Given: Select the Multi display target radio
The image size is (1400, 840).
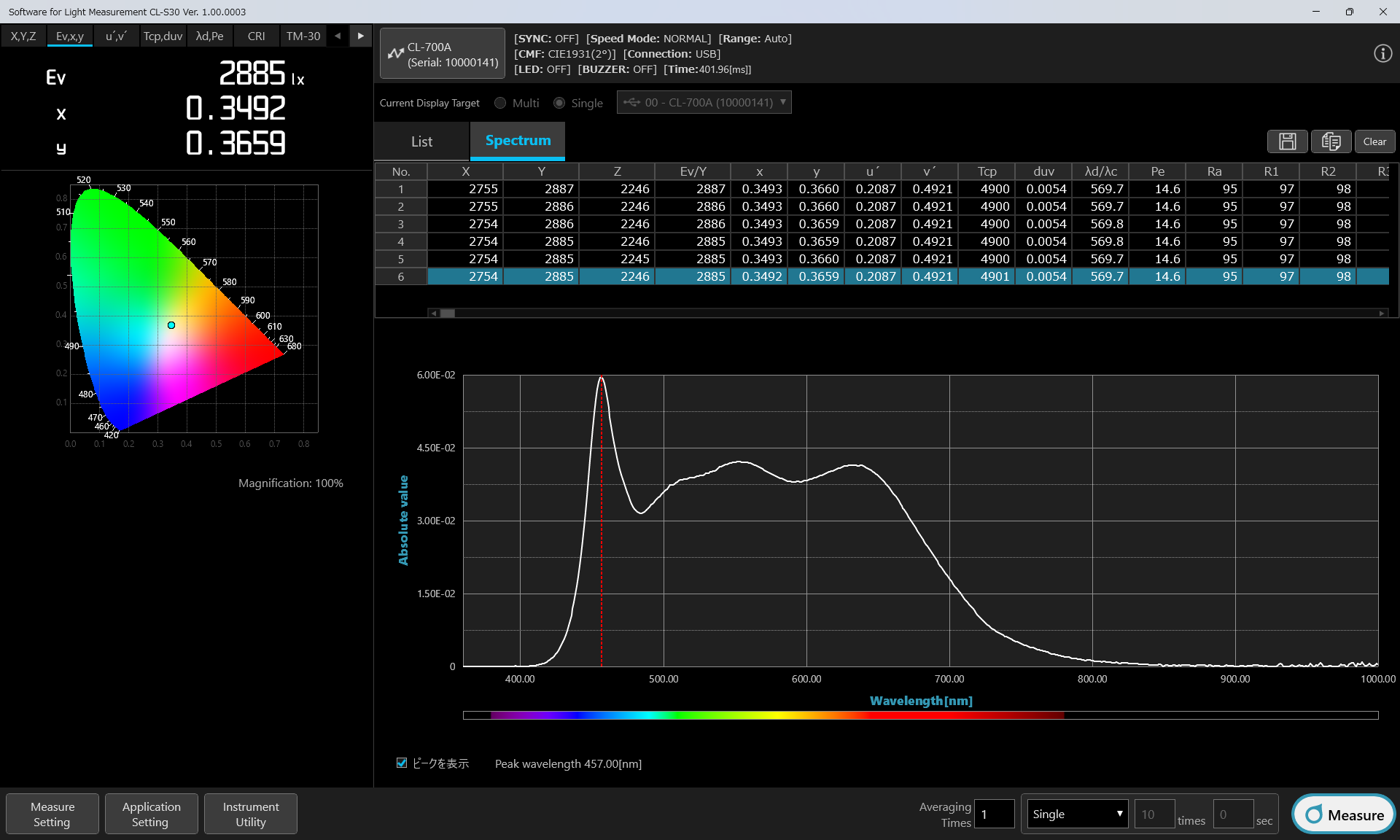Looking at the screenshot, I should (x=500, y=103).
